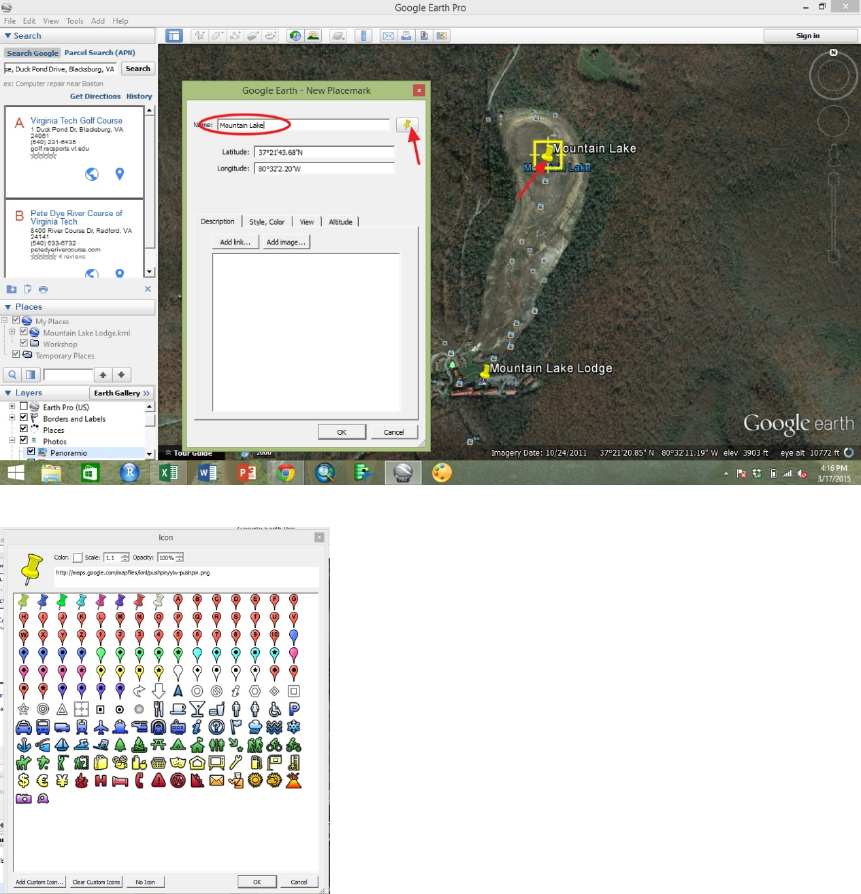The height and width of the screenshot is (894, 861).
Task: Click Add Custom Icon... in Icon dialog
Action: (39, 882)
